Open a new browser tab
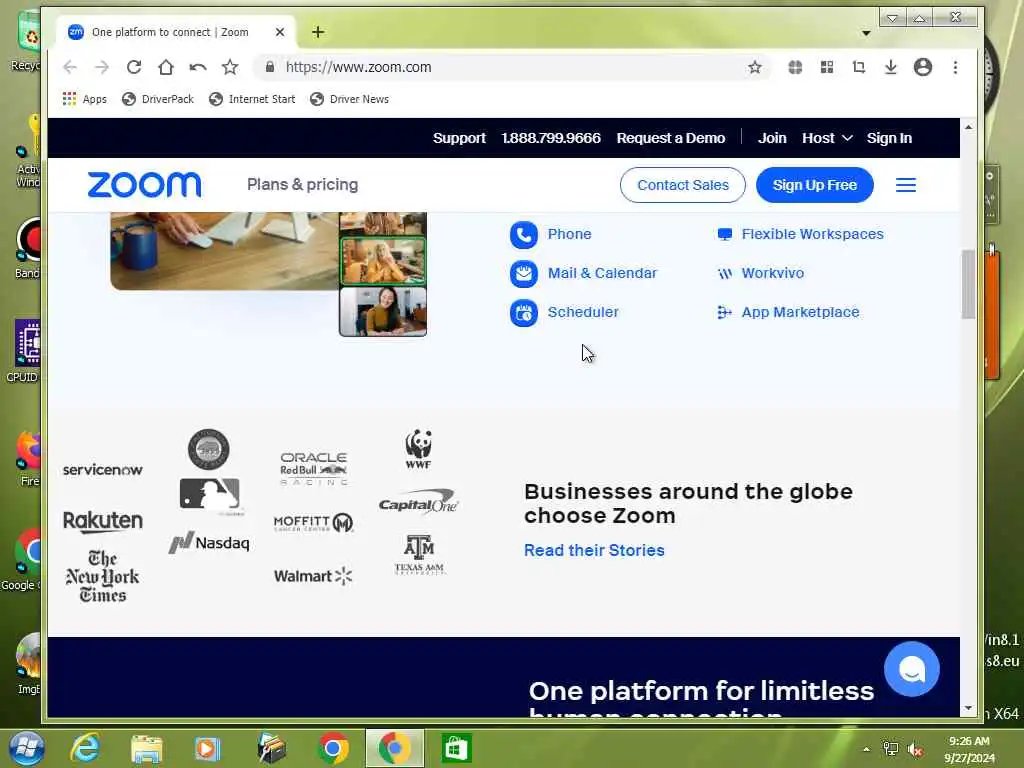Screen dimensions: 1024x768 point(318,32)
